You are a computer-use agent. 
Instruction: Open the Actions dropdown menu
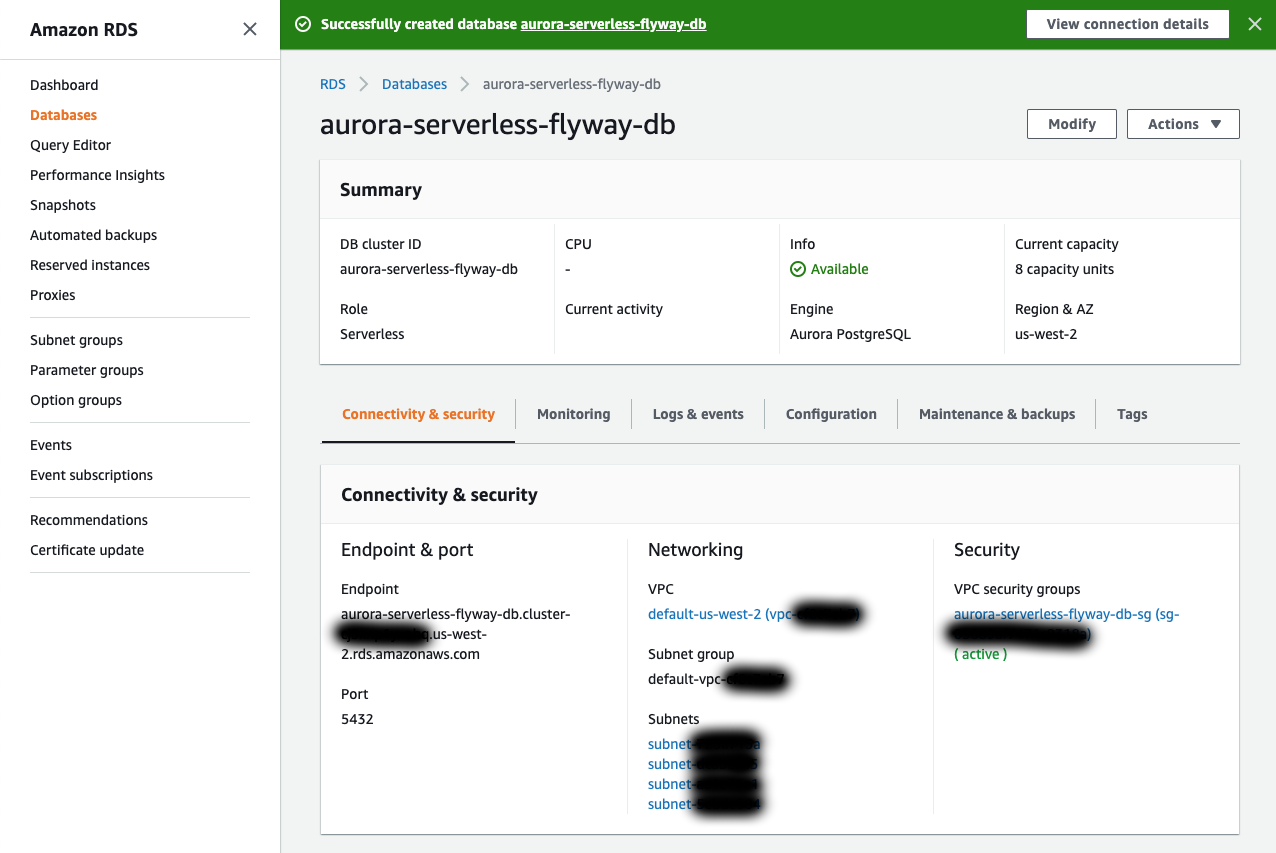click(x=1183, y=124)
